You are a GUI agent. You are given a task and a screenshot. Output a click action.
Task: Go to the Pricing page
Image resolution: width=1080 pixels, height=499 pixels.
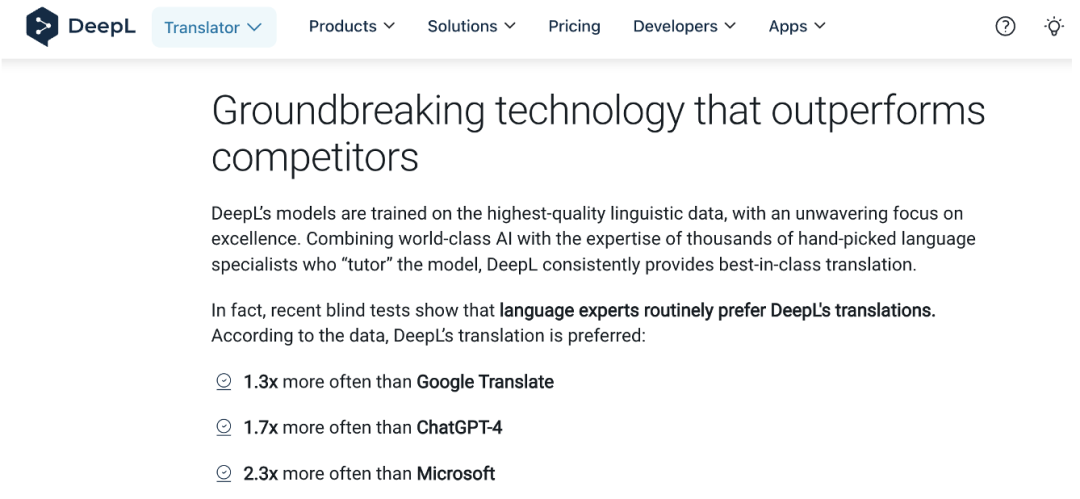tap(574, 26)
